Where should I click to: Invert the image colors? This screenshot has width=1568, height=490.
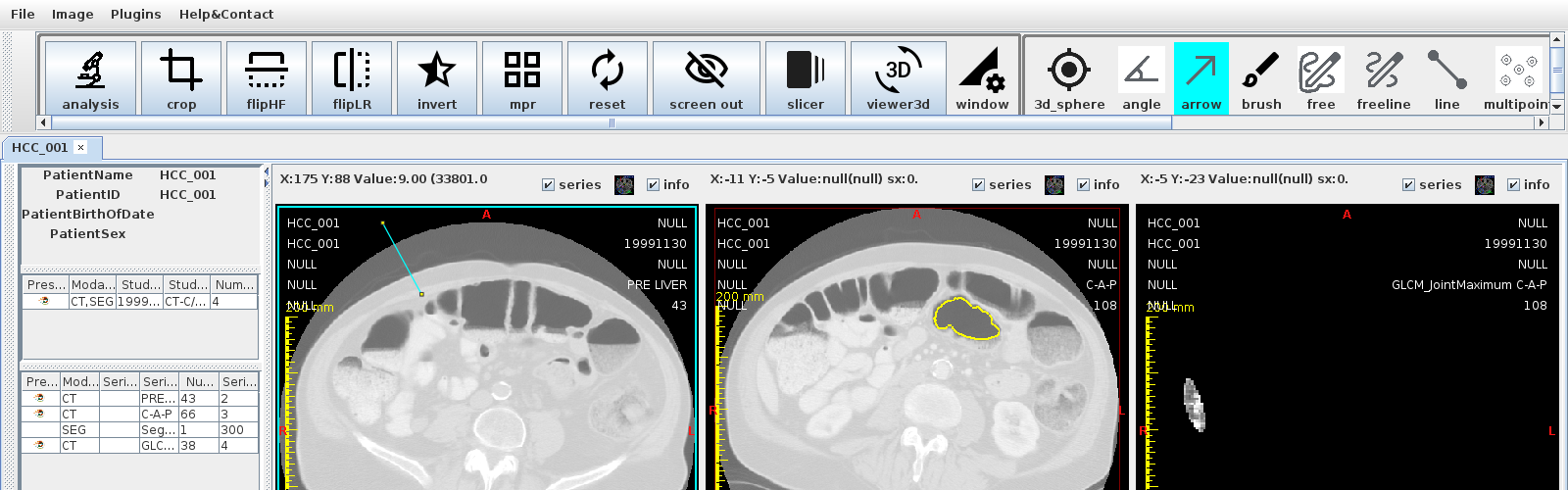437,78
